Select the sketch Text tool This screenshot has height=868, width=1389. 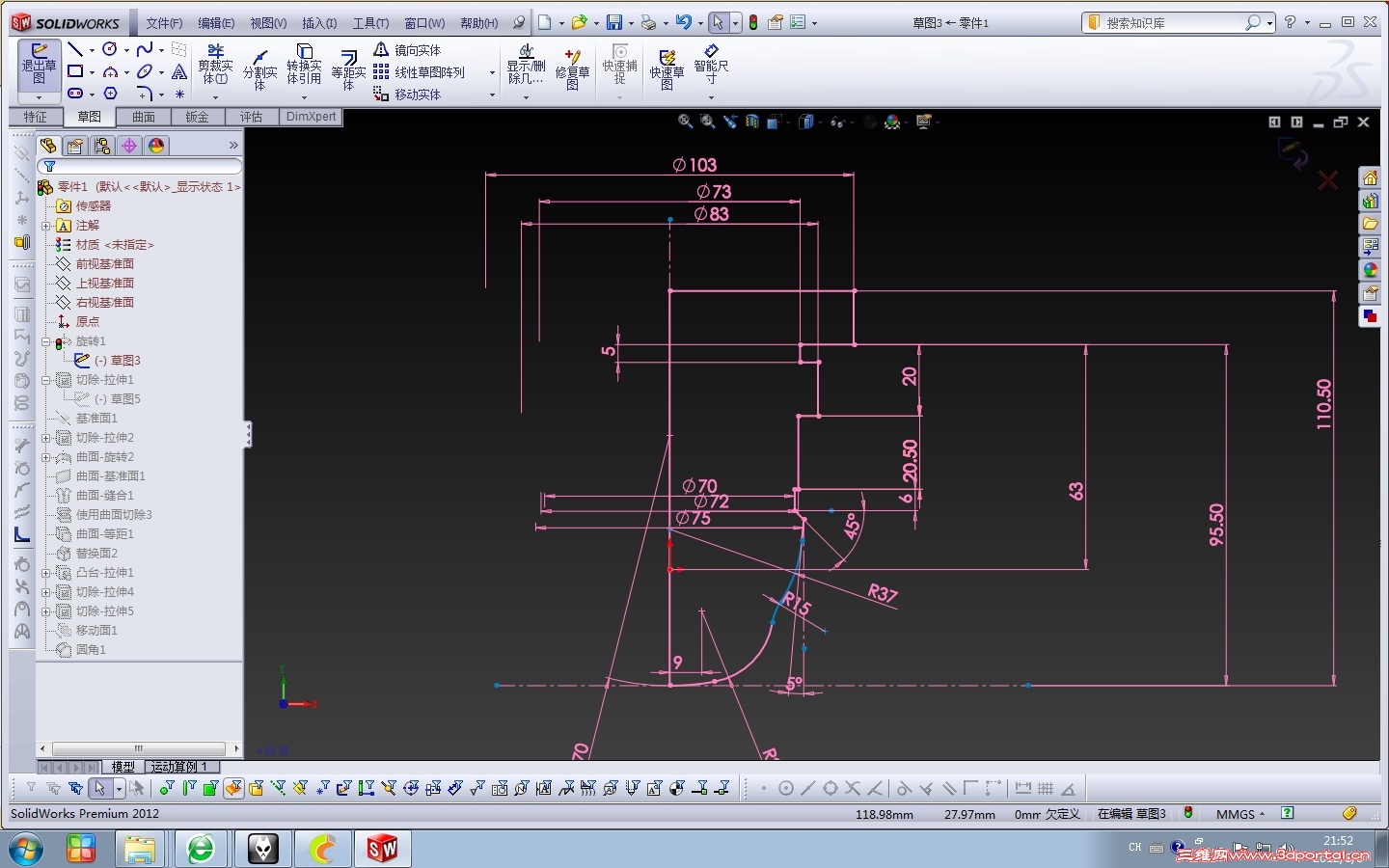(179, 71)
